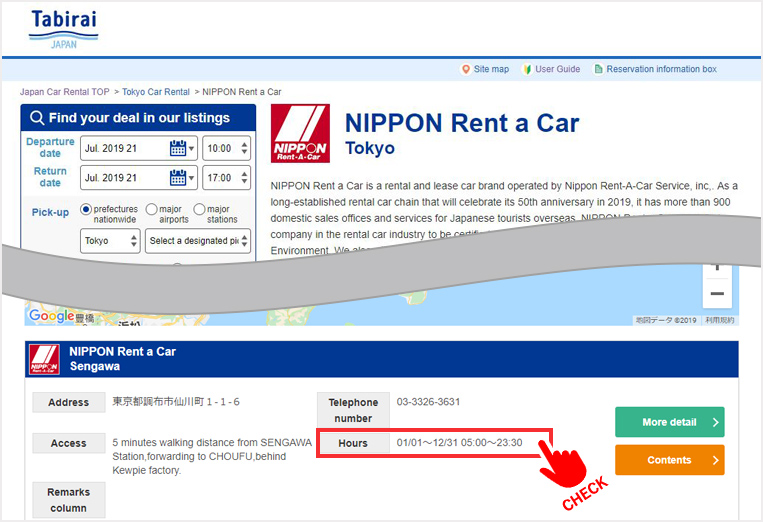Screen dimensions: 763x522
Task: Go to Japan Car Rental TOP breadcrumb
Action: pyautogui.click(x=65, y=92)
